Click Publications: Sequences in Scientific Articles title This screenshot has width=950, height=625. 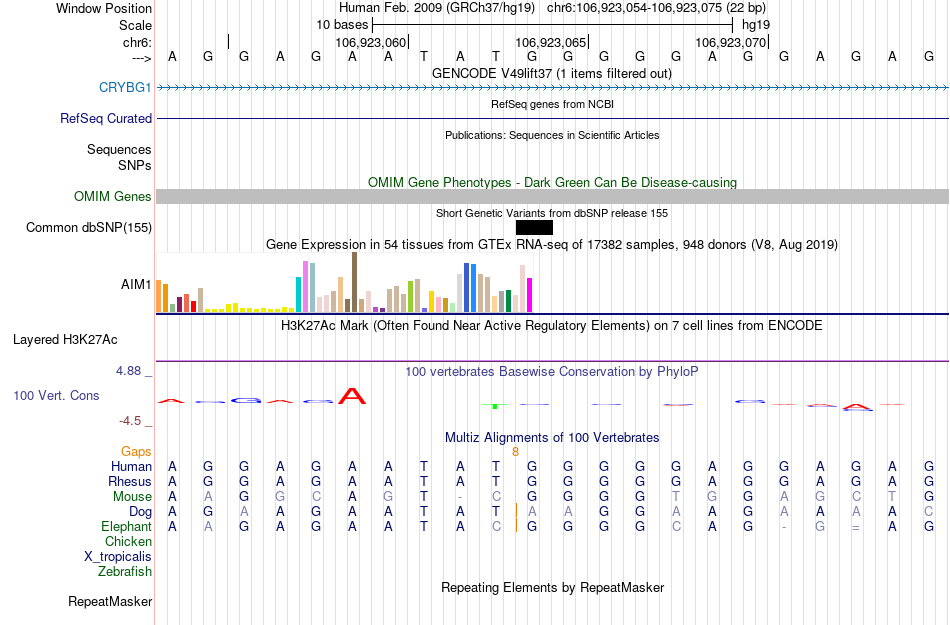pos(552,135)
